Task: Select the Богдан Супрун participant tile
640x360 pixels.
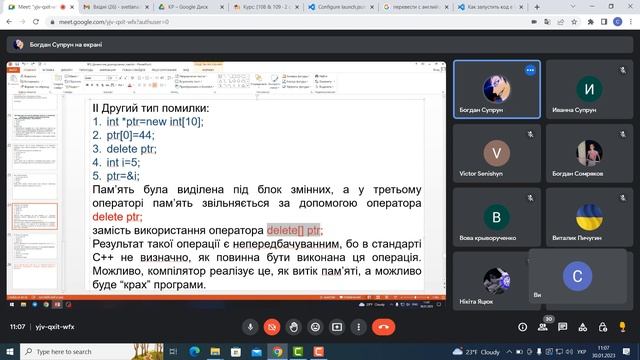Action: click(497, 89)
